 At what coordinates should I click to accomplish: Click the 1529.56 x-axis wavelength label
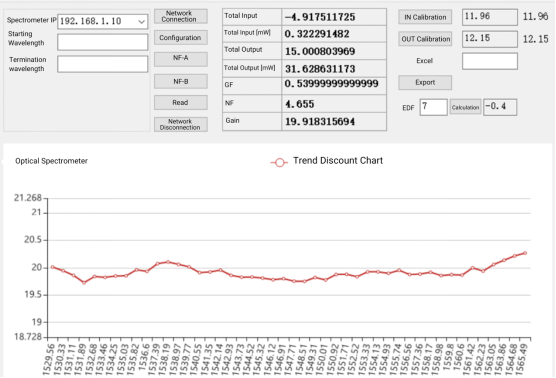(x=49, y=359)
